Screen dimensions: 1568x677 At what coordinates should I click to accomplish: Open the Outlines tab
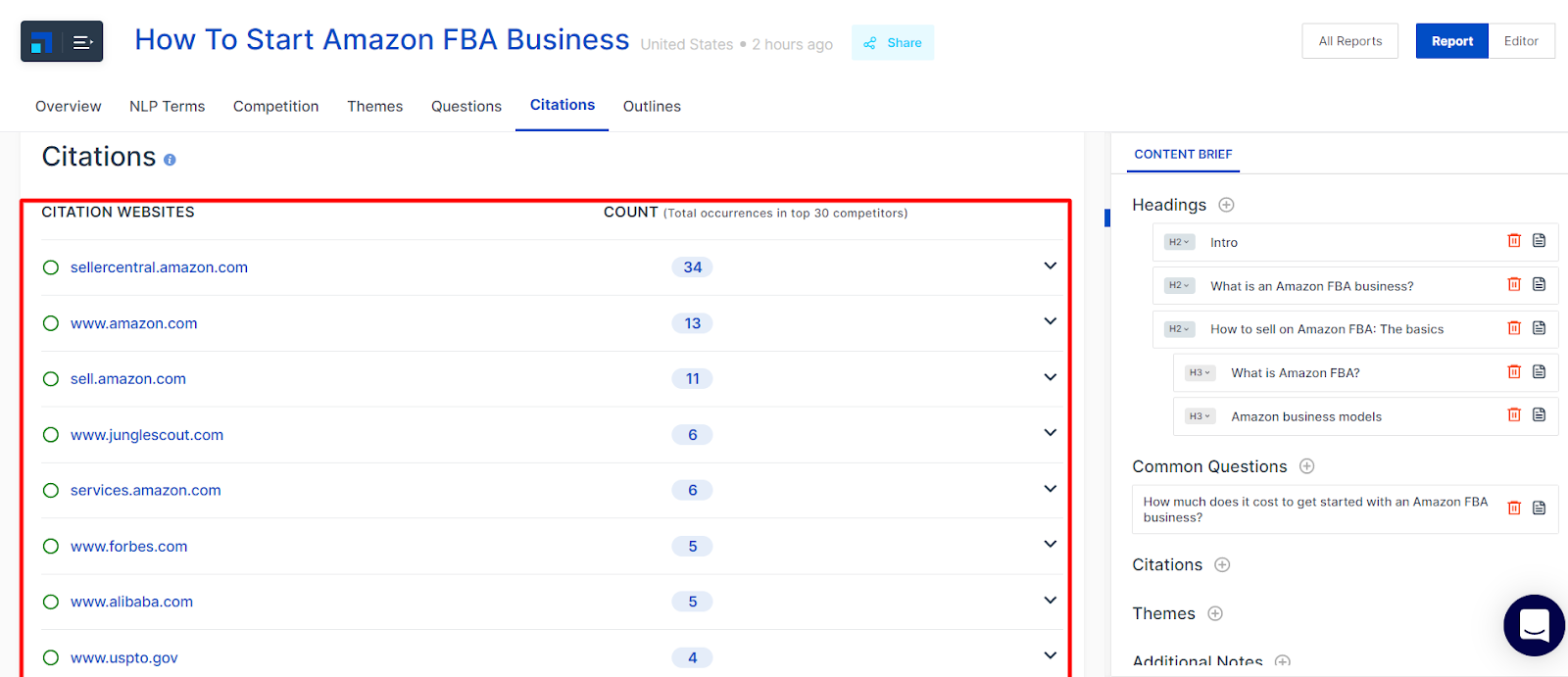652,106
